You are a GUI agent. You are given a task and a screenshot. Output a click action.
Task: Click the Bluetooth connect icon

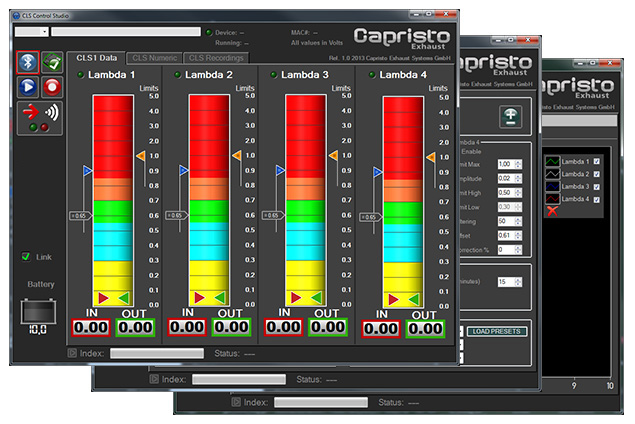tap(28, 61)
